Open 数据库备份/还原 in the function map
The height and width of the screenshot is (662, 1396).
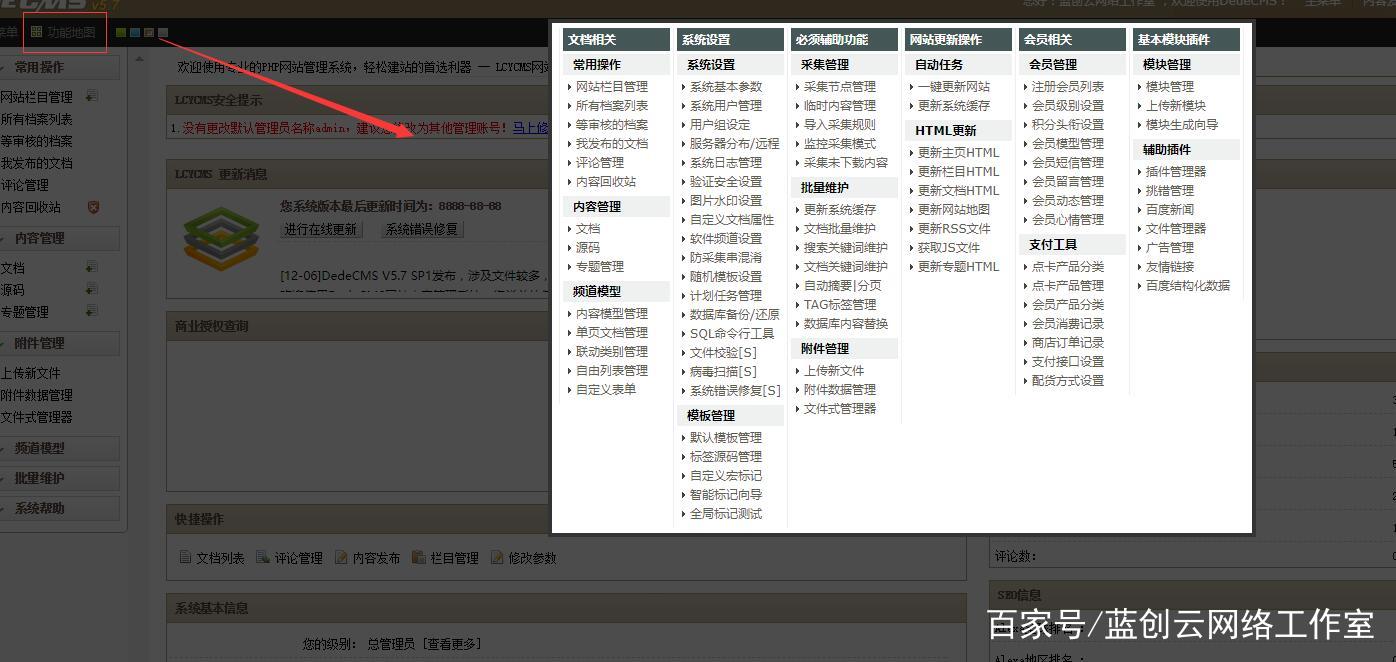(734, 315)
